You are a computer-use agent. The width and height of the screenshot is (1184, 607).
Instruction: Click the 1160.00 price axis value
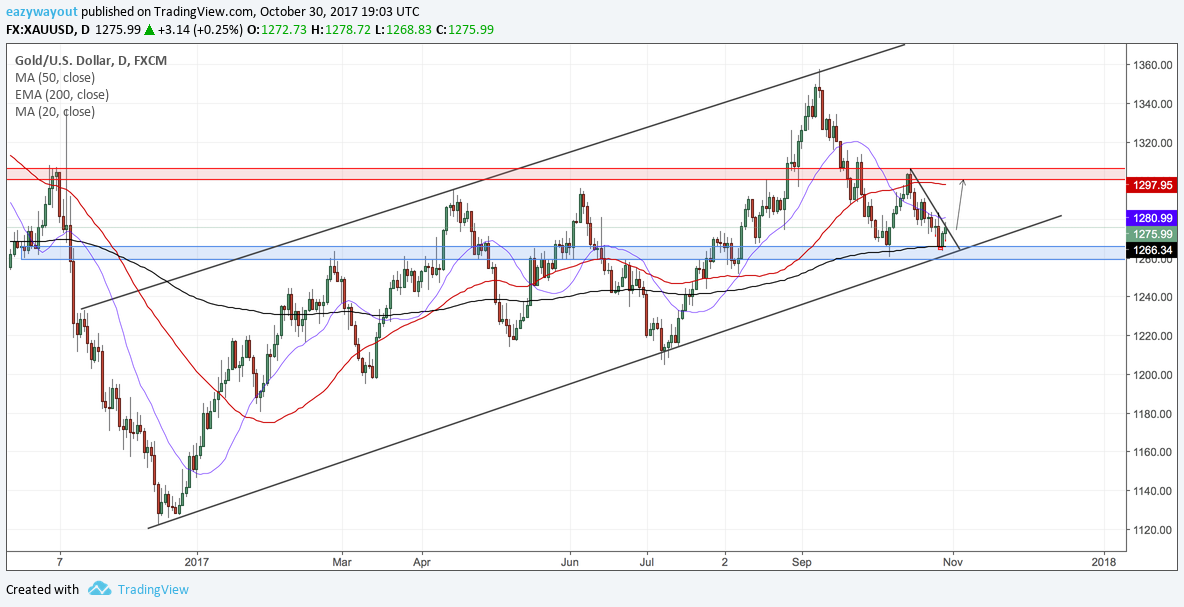click(1151, 452)
